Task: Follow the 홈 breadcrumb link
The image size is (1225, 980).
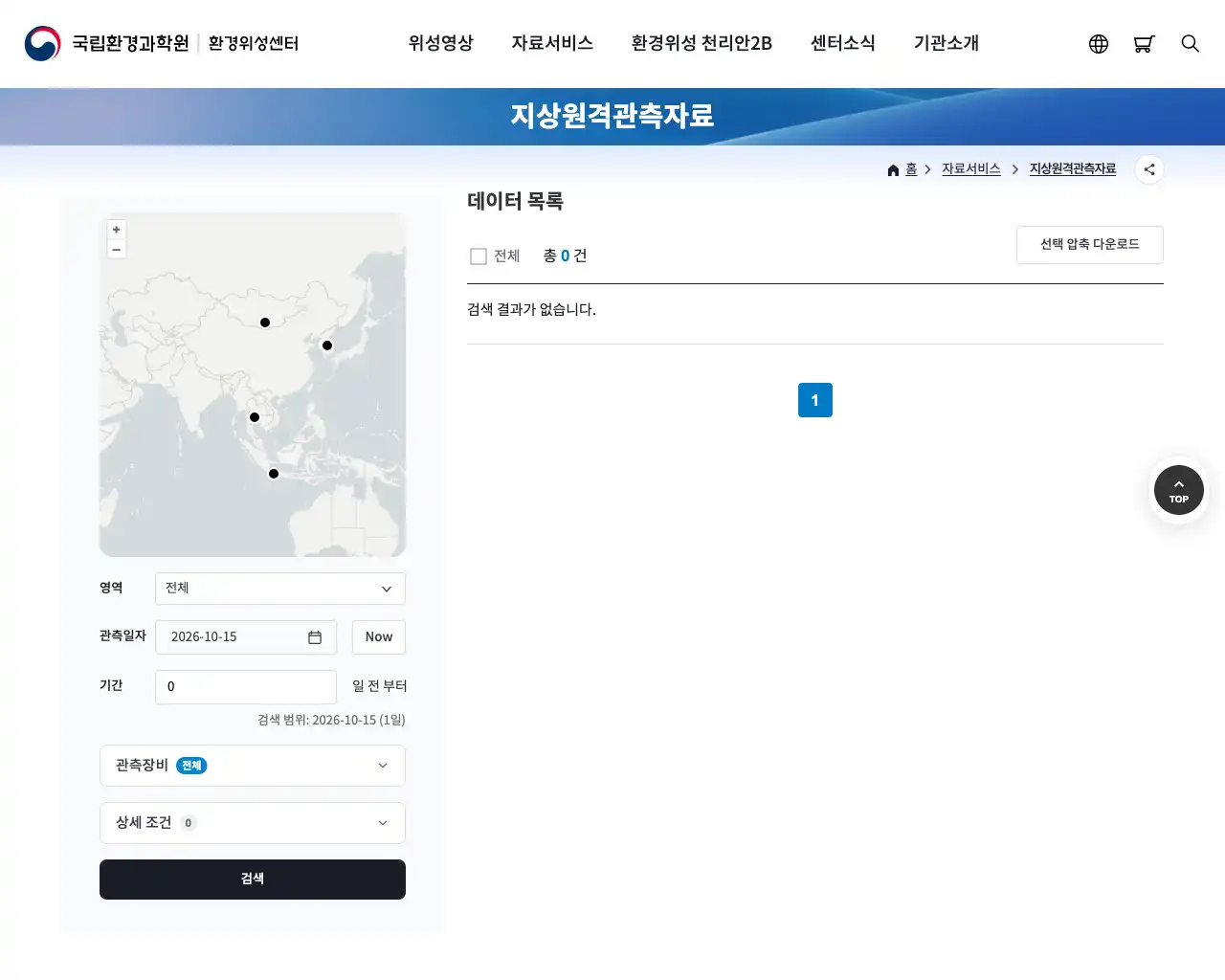Action: pyautogui.click(x=911, y=169)
